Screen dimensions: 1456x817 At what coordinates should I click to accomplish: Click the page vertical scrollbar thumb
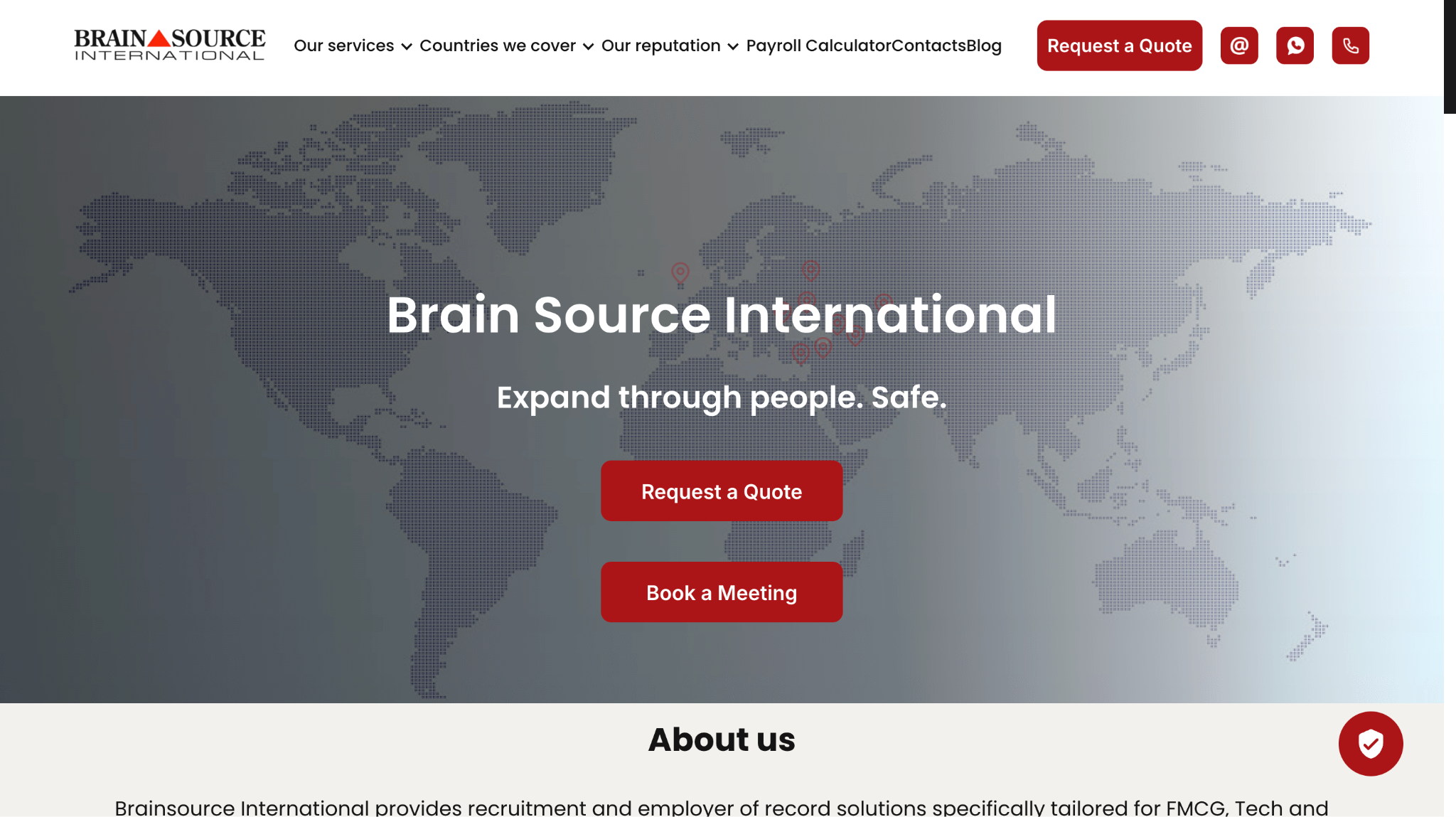1450,57
